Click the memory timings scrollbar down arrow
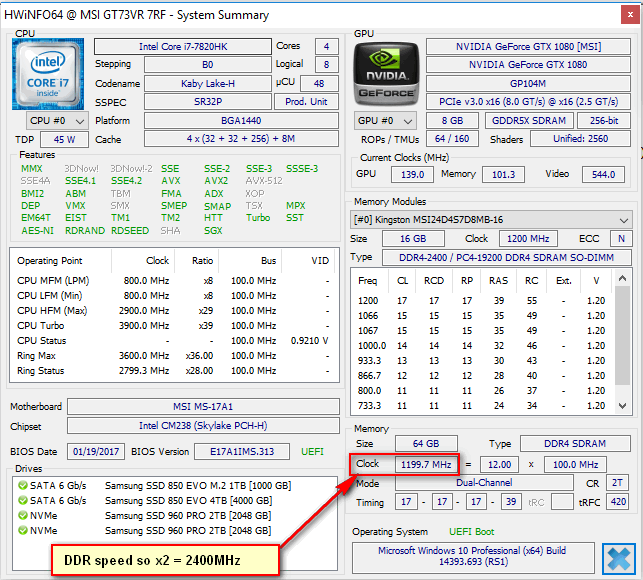 [x=625, y=406]
